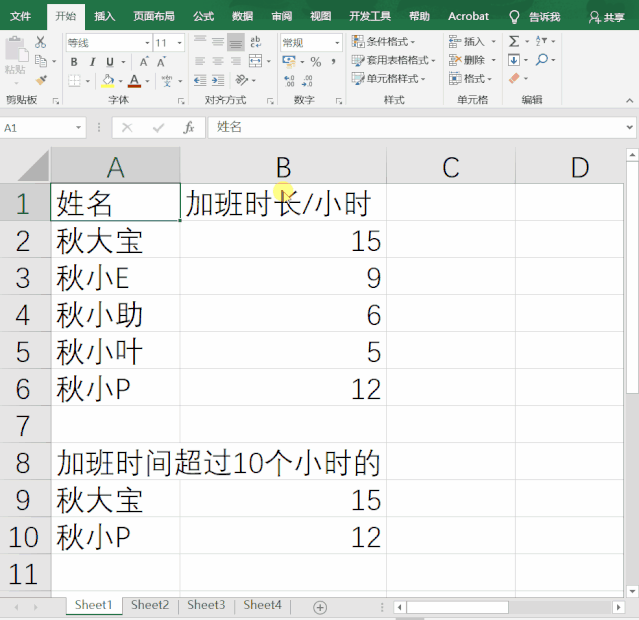Toggle top vertical alignment

[x=200, y=42]
